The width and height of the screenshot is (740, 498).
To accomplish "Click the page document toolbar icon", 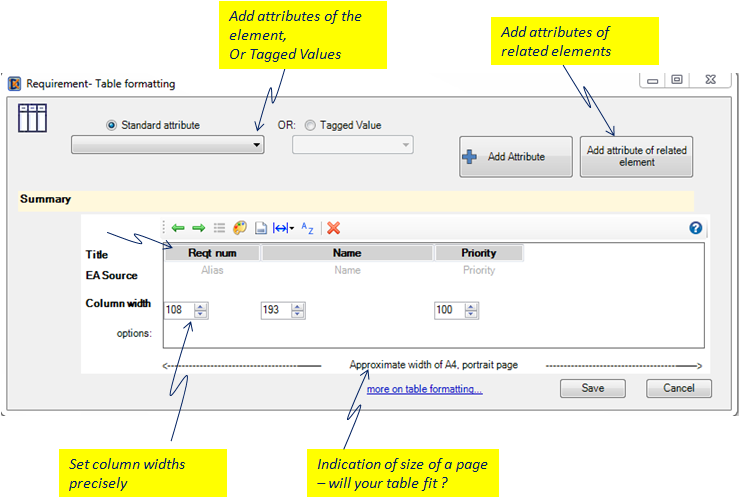I will tap(261, 228).
